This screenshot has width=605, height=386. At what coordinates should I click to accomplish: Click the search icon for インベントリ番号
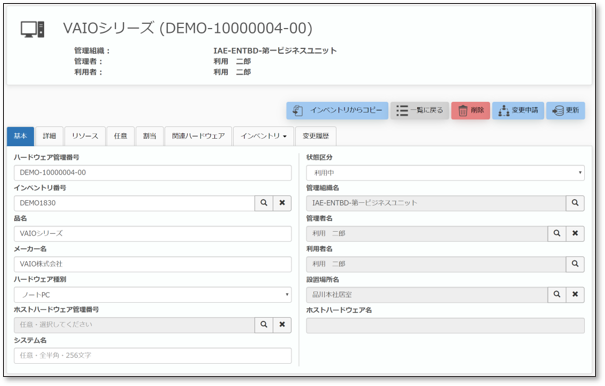pos(264,203)
